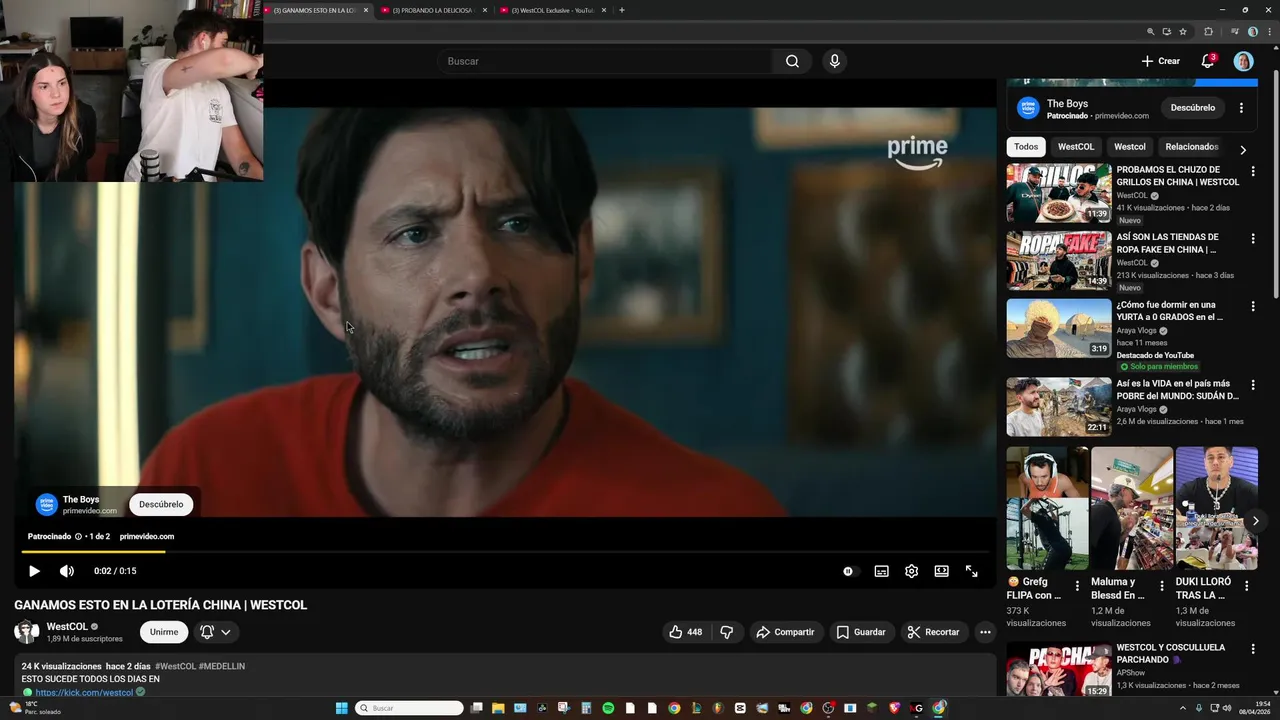This screenshot has width=1280, height=720.
Task: Click the Windows taskbar Buscar search box
Action: click(x=410, y=708)
